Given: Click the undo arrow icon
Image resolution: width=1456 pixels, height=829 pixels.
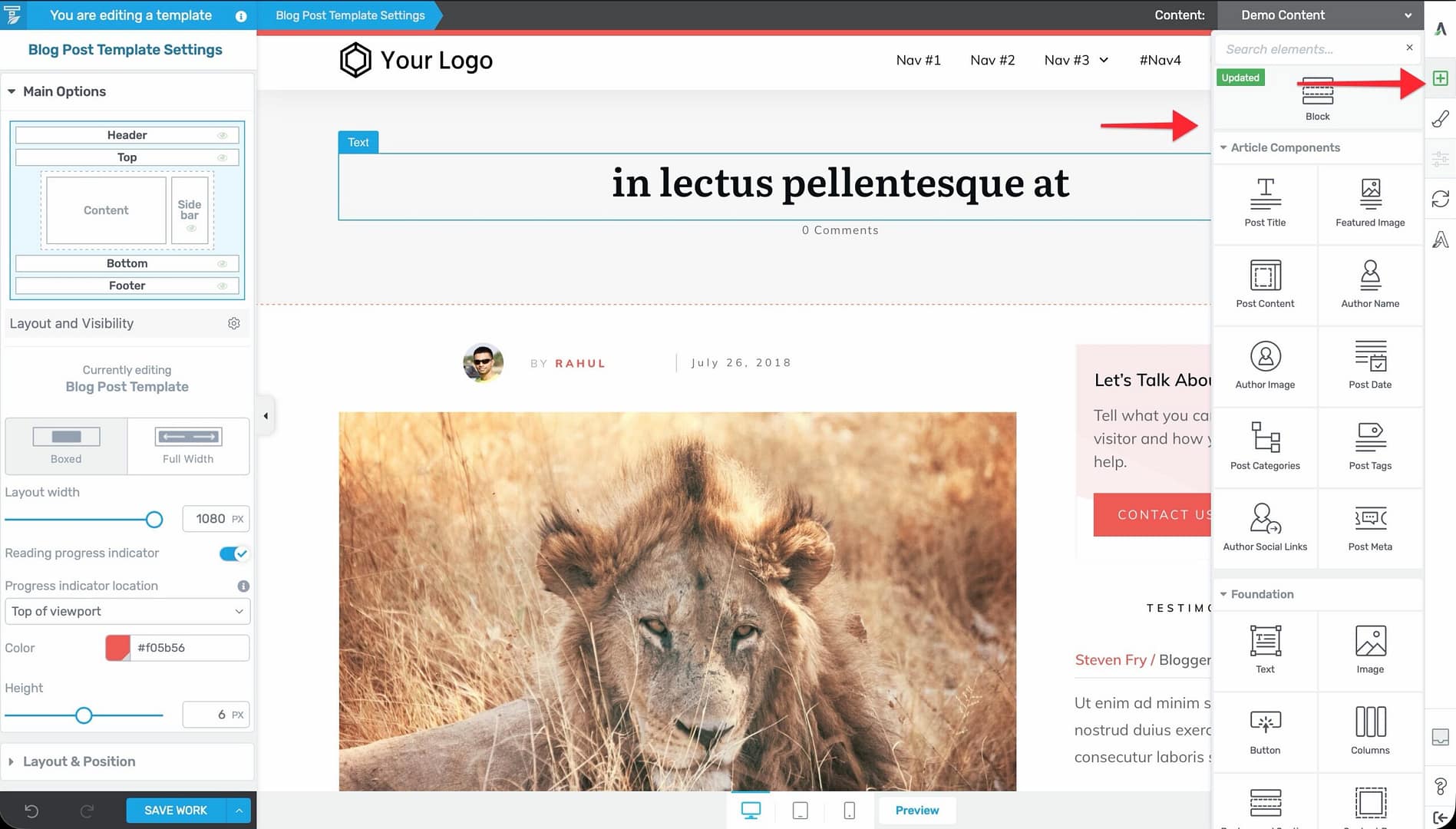Looking at the screenshot, I should (31, 811).
